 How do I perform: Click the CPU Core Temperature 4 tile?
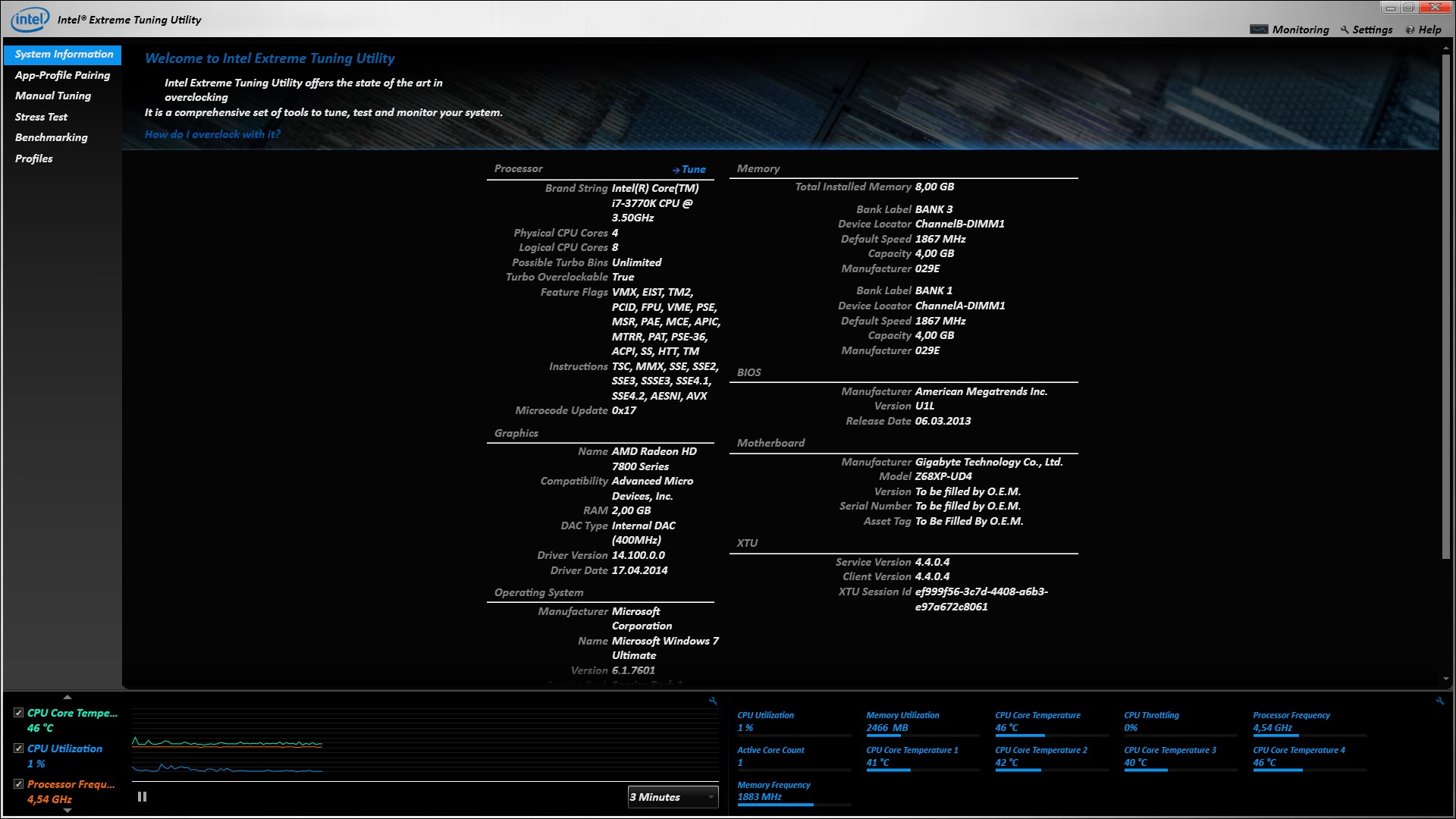(x=1309, y=758)
